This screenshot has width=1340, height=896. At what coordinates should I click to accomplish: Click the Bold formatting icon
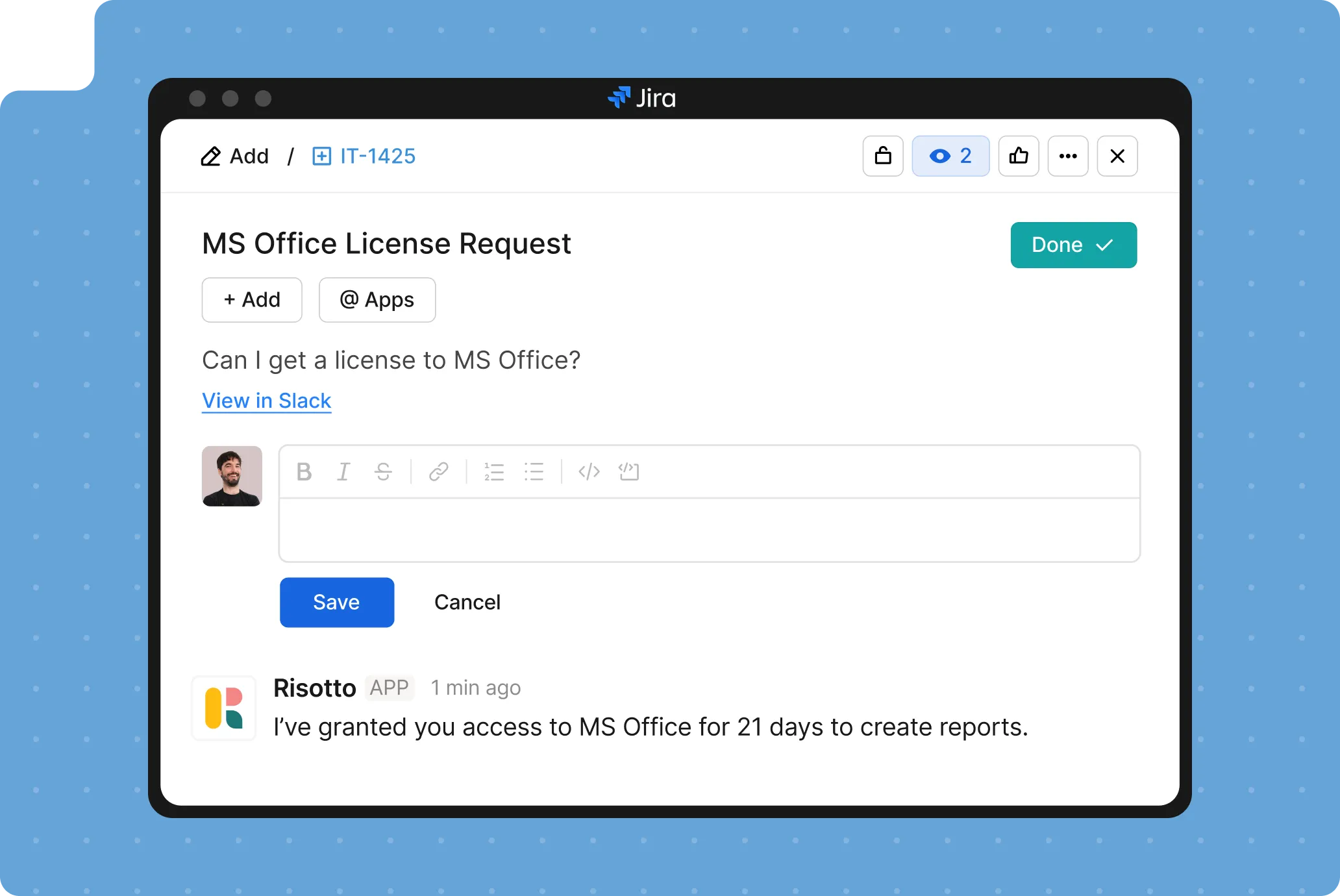[x=304, y=471]
